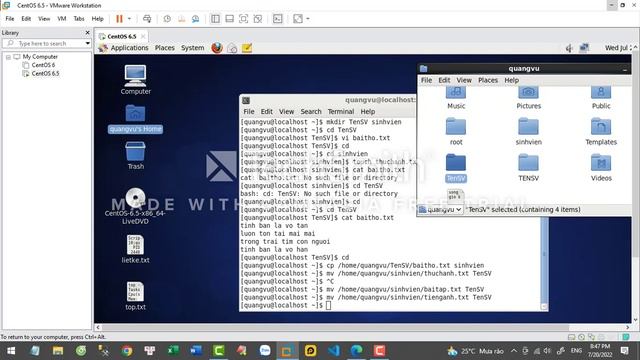
Task: Click the take snapshot clock icon
Action: [x=167, y=19]
